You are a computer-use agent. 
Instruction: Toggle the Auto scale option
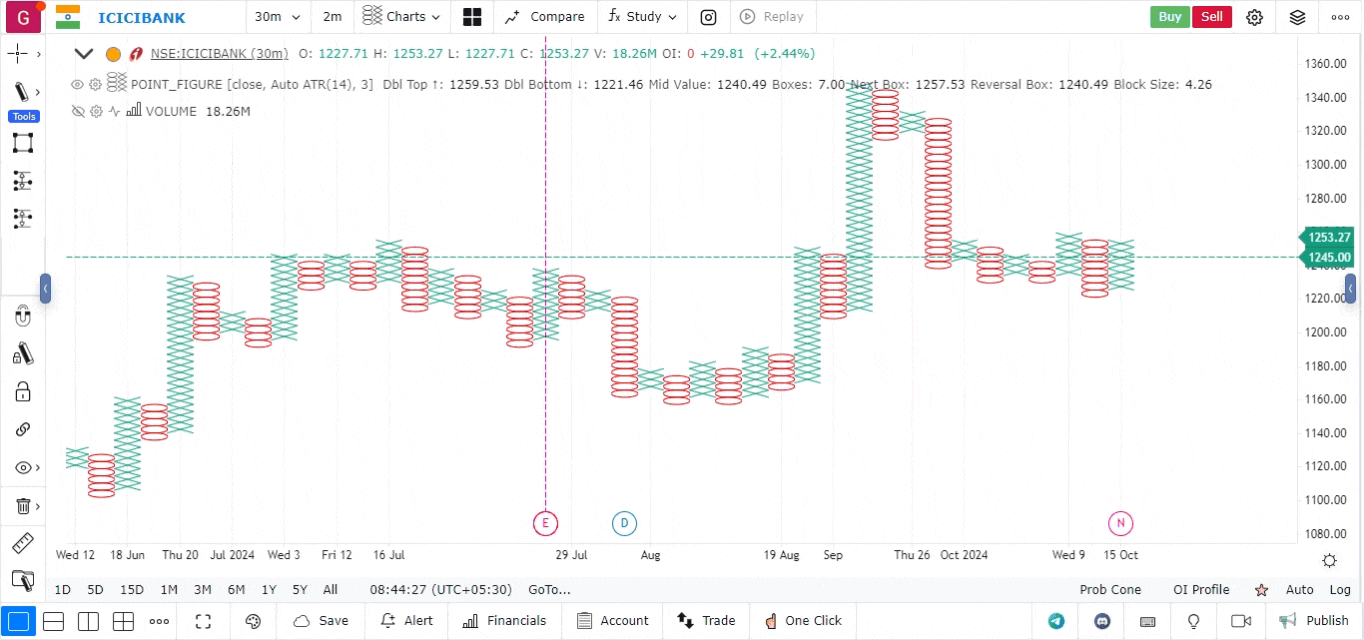click(1299, 590)
